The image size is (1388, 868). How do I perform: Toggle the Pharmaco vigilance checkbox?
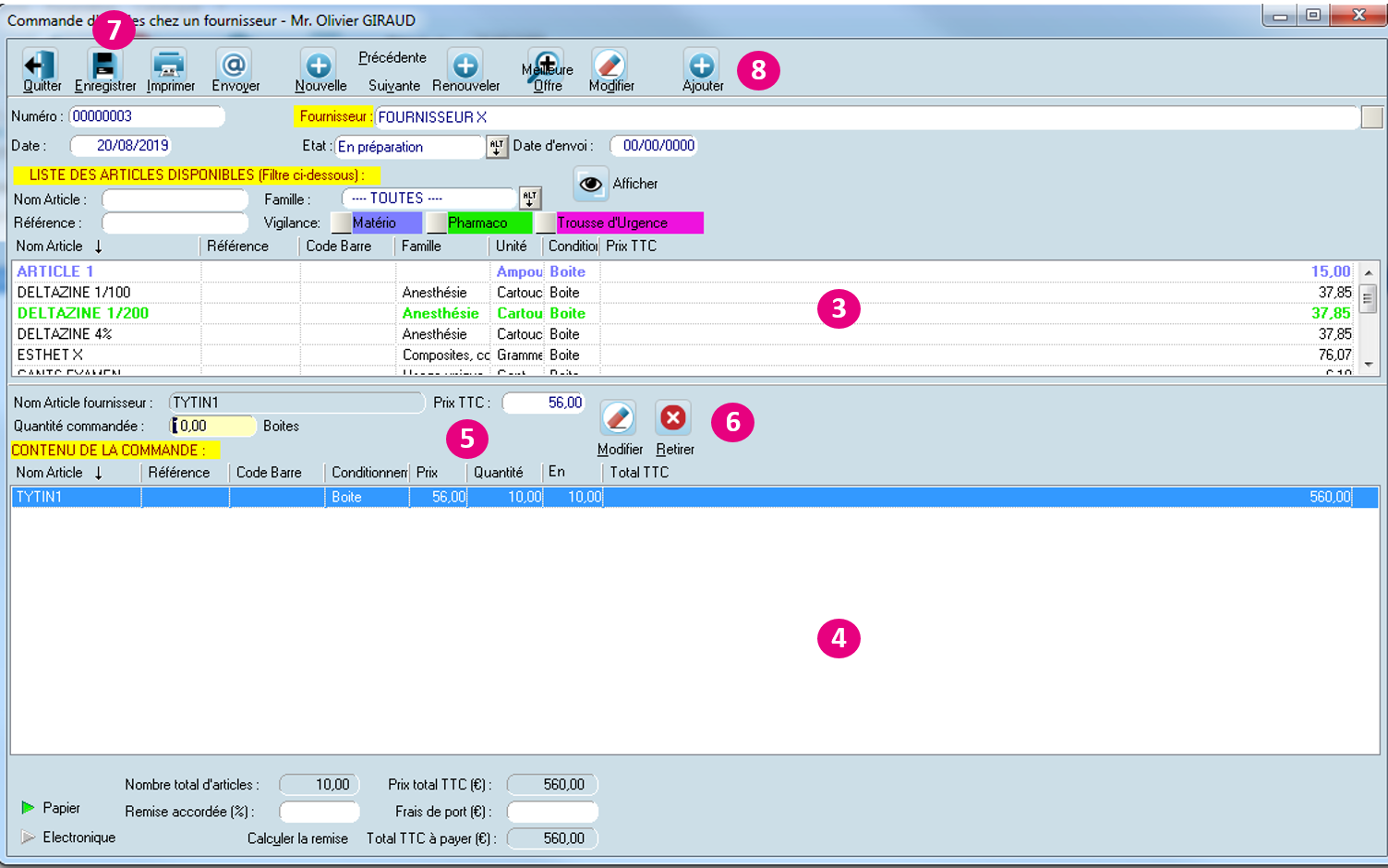[436, 223]
